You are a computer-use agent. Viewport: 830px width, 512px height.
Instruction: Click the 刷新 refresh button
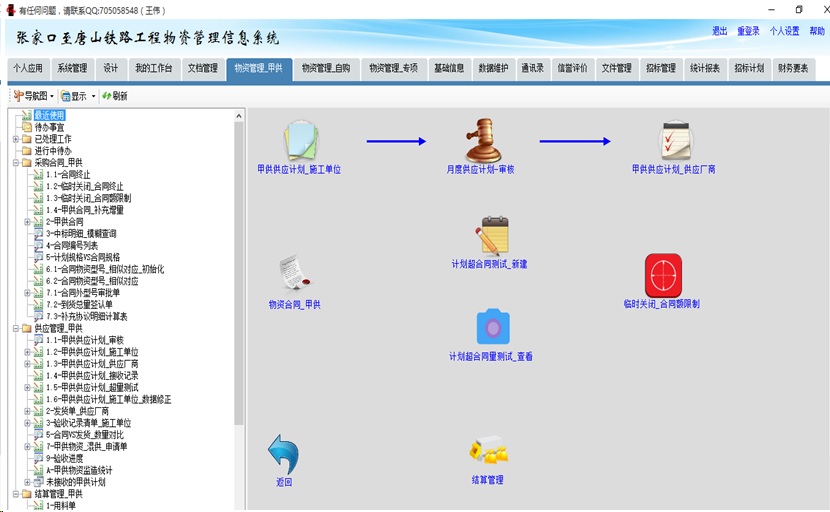point(114,96)
